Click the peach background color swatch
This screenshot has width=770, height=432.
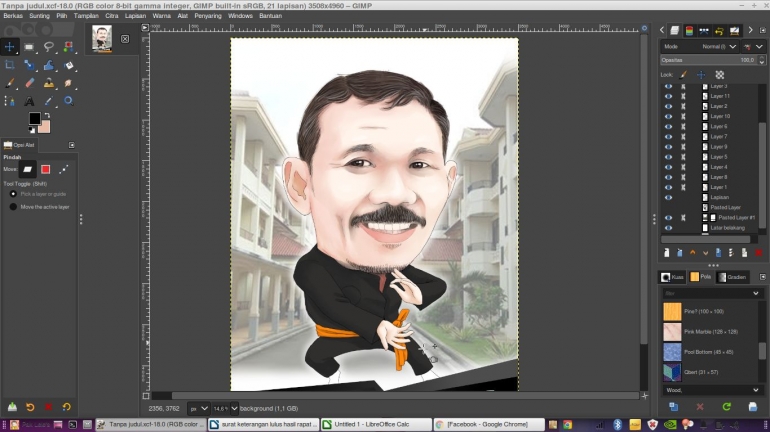click(x=46, y=128)
